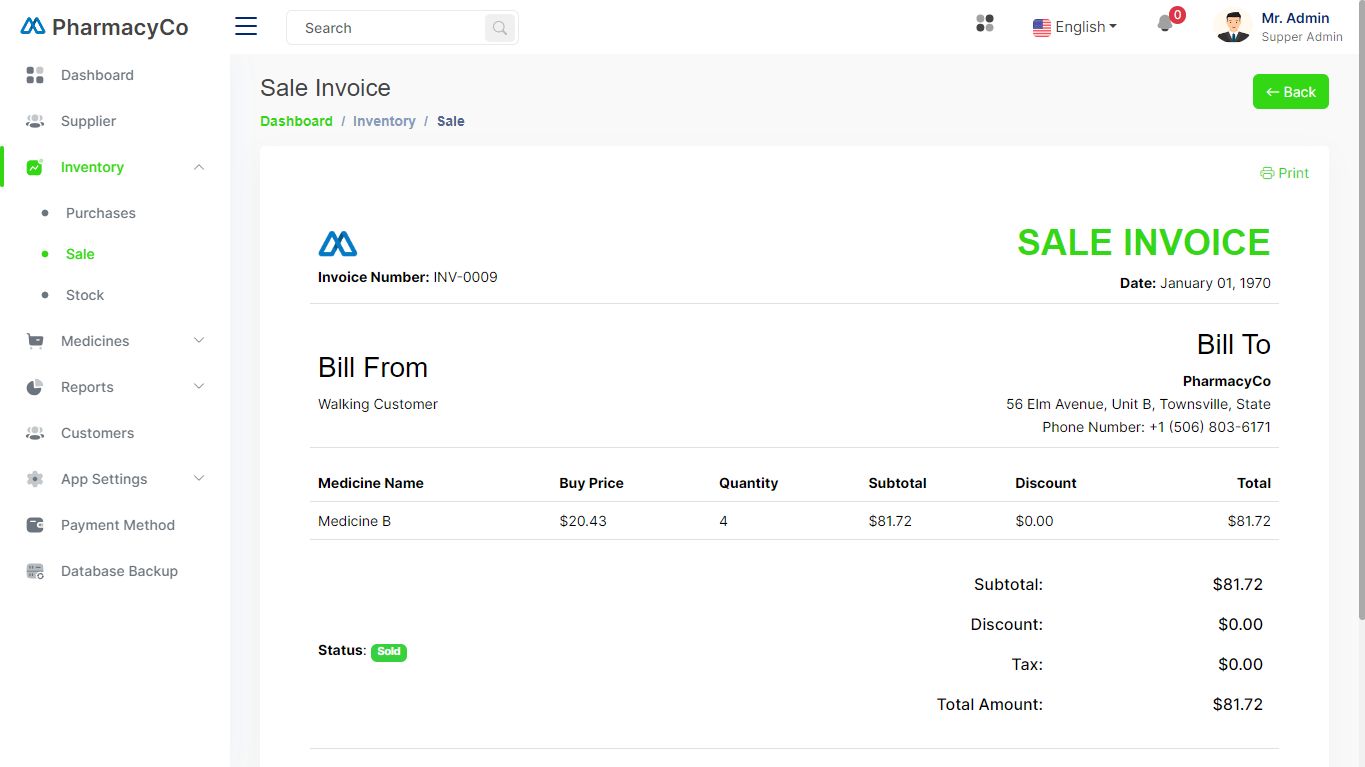
Task: Click the Print invoice link
Action: point(1284,173)
